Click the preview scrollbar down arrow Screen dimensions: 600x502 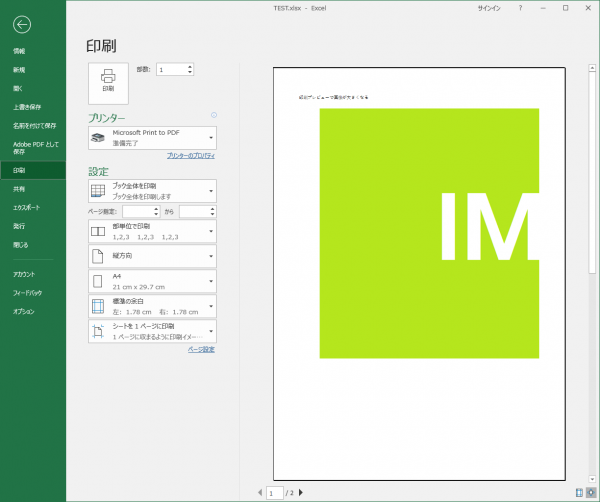point(592,479)
